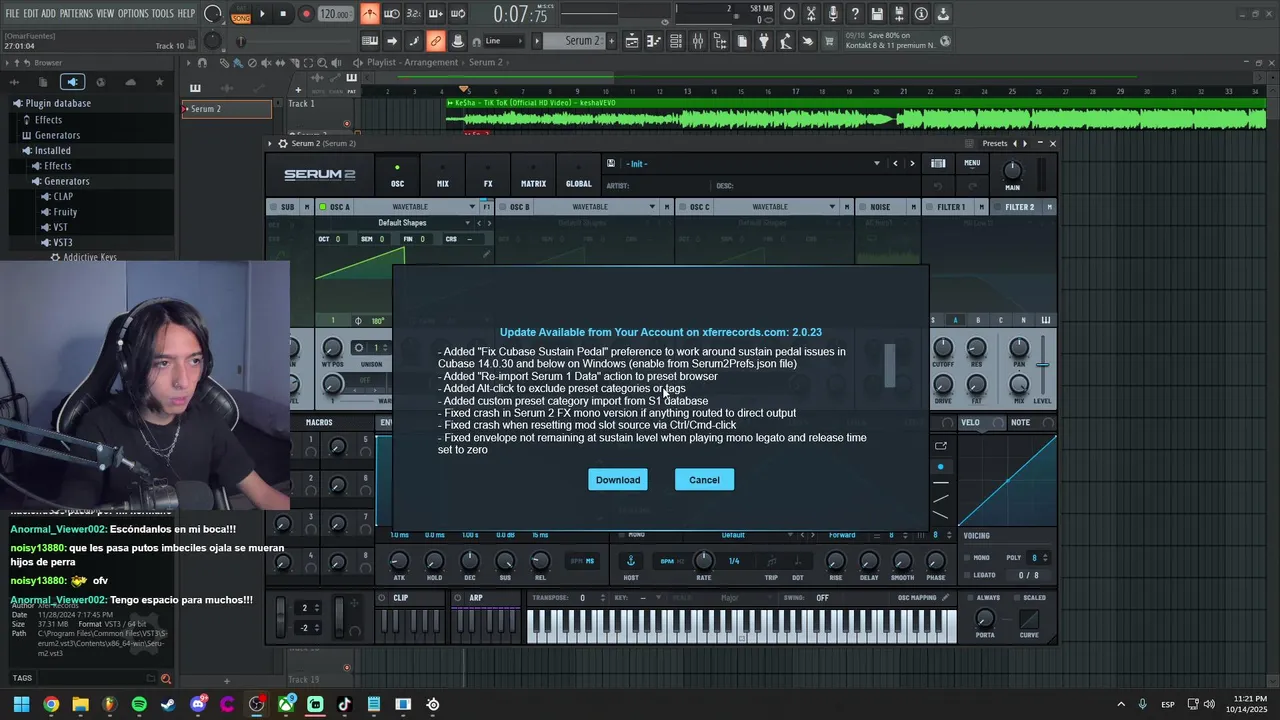The width and height of the screenshot is (1280, 720).
Task: Open OSC B WAVETABLE type dropdown
Action: (597, 207)
